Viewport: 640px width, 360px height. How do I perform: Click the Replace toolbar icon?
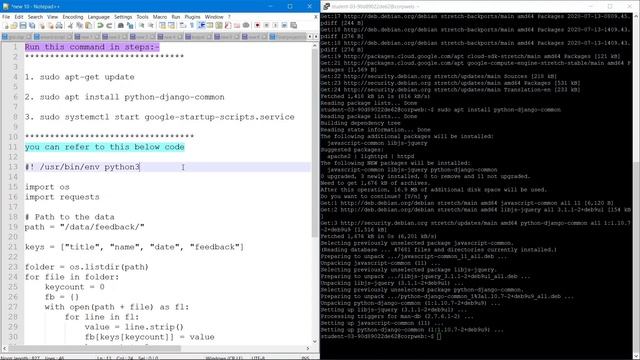130,26
